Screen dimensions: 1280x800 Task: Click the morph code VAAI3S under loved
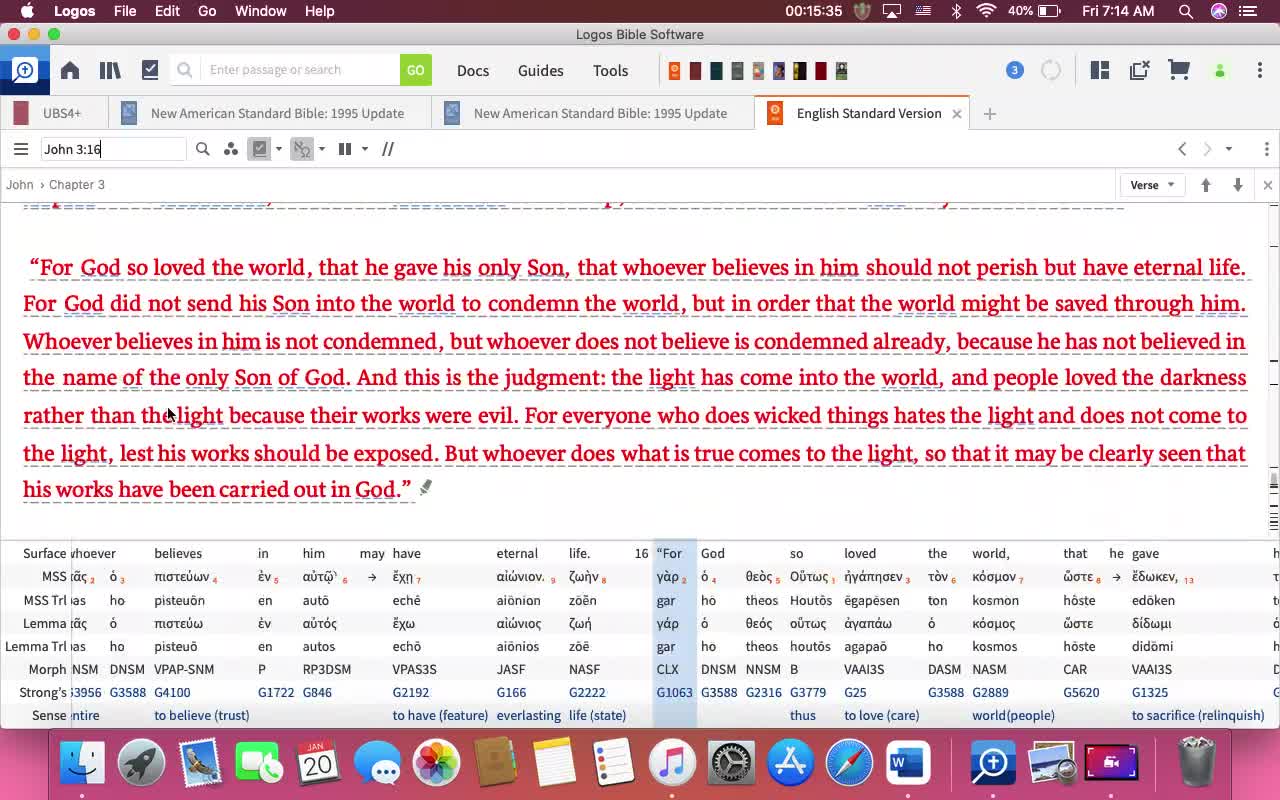[864, 669]
